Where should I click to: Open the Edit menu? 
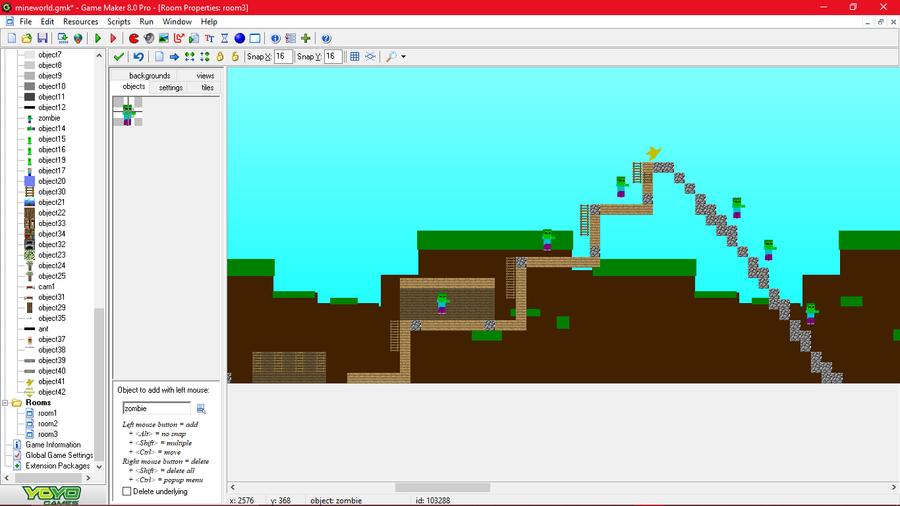[47, 22]
